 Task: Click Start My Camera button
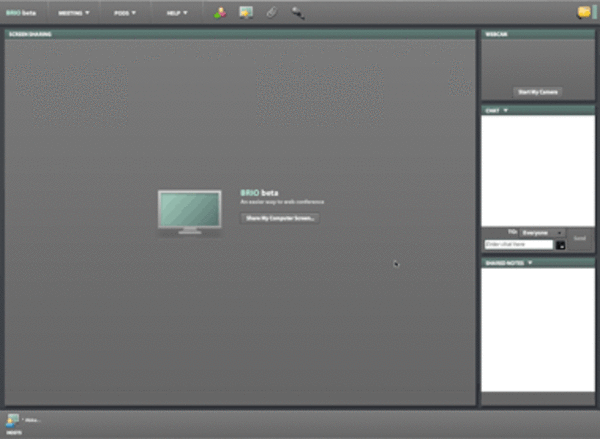tap(538, 92)
